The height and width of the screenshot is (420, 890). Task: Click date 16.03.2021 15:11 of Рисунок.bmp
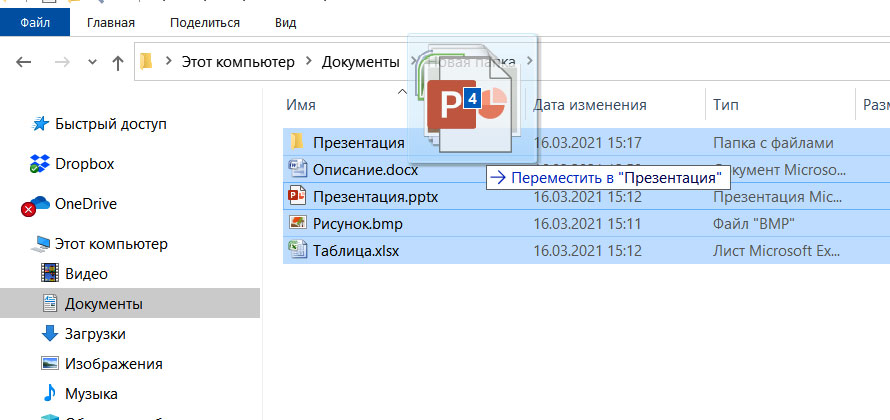[x=587, y=224]
